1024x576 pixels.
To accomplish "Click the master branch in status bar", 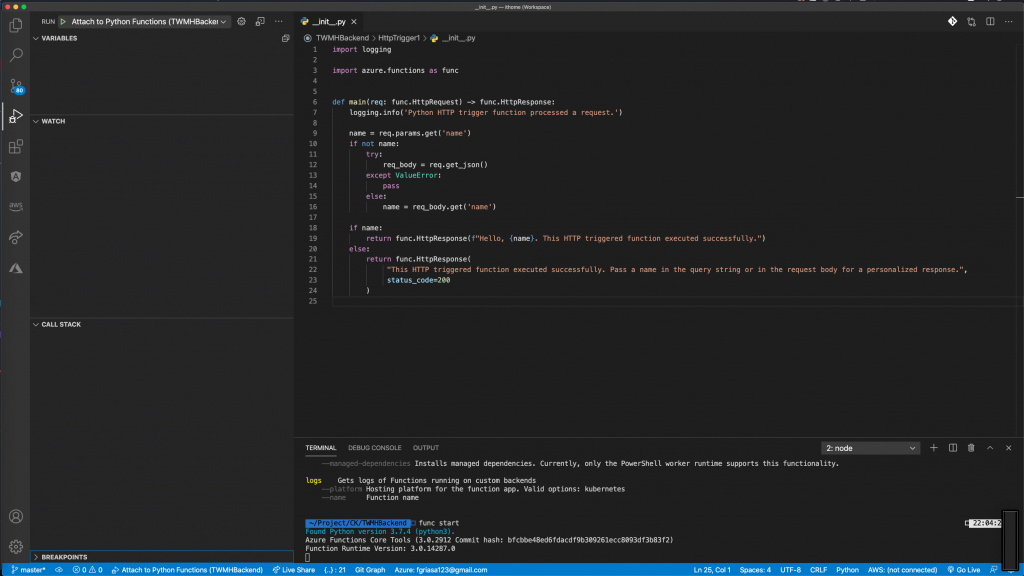I will [28, 570].
